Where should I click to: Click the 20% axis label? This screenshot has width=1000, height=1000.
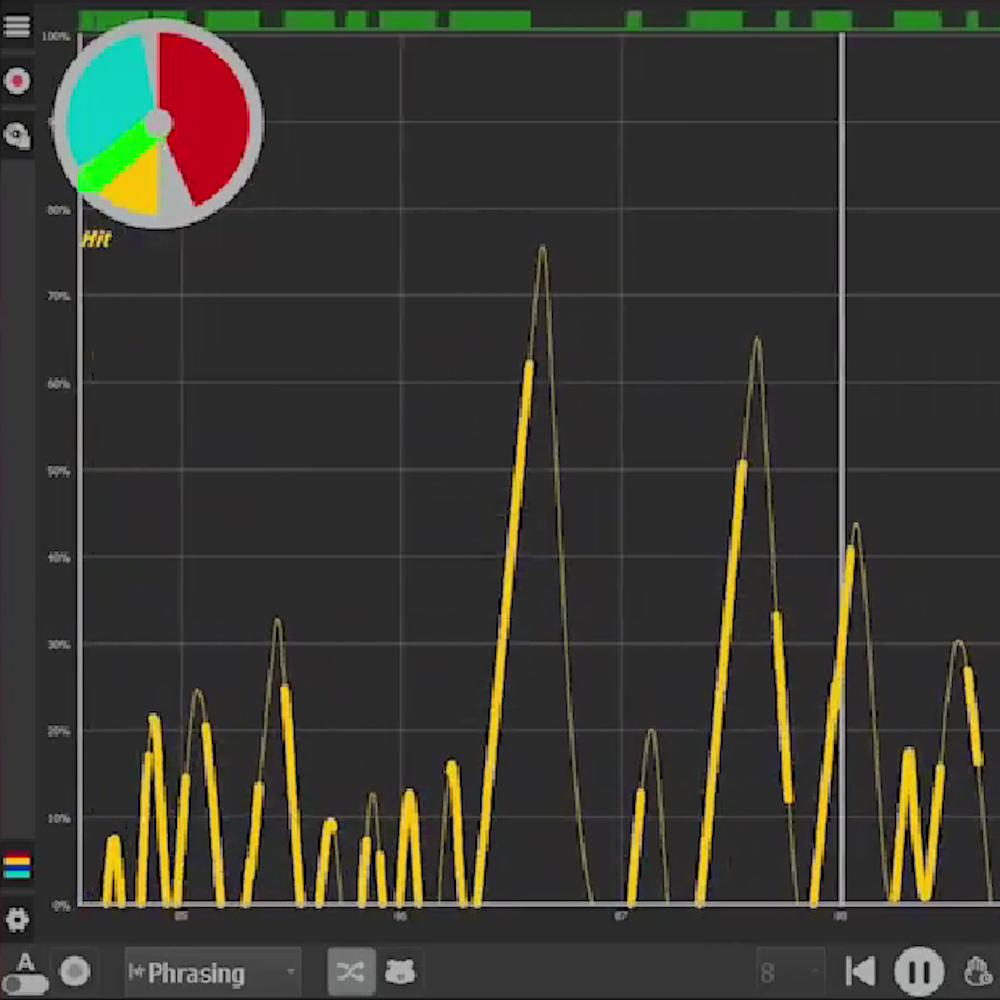click(x=58, y=732)
